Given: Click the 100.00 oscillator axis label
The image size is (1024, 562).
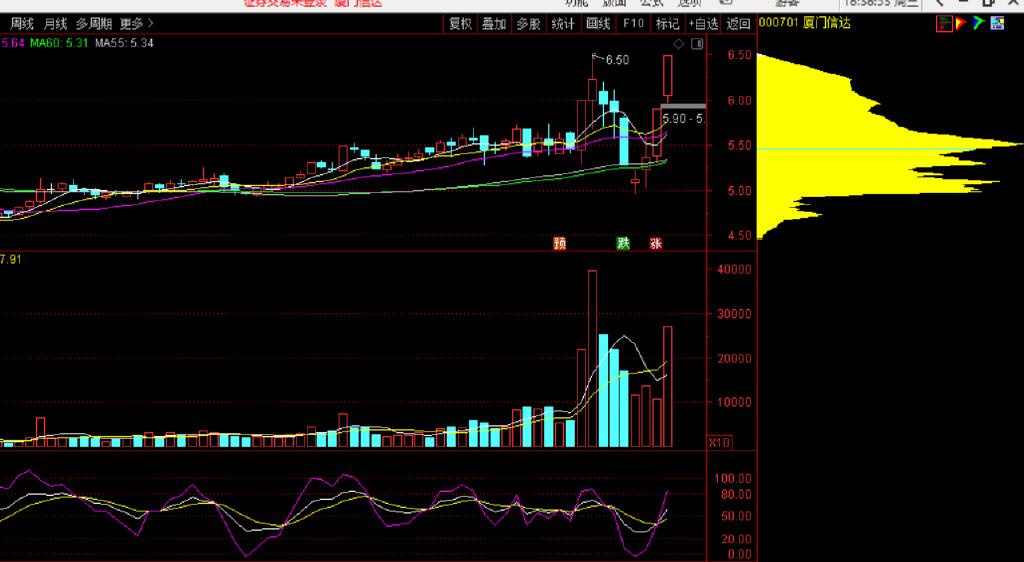Looking at the screenshot, I should pos(734,478).
